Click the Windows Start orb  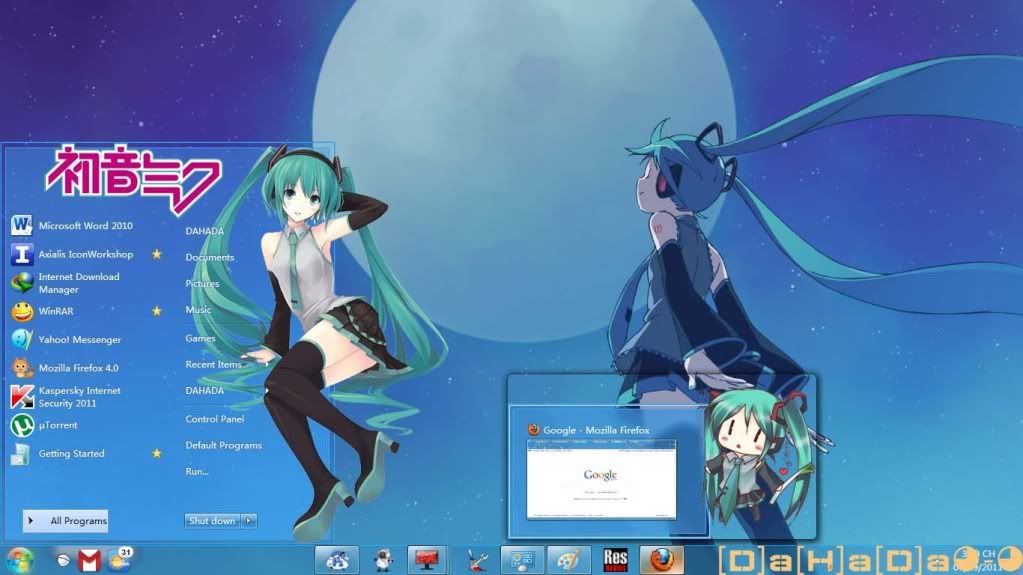[x=18, y=559]
